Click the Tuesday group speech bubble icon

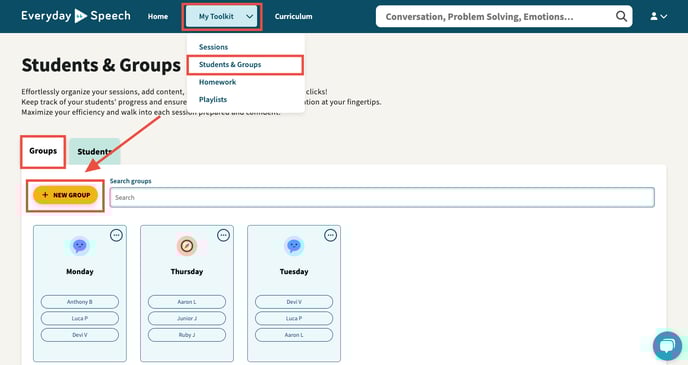coord(294,246)
